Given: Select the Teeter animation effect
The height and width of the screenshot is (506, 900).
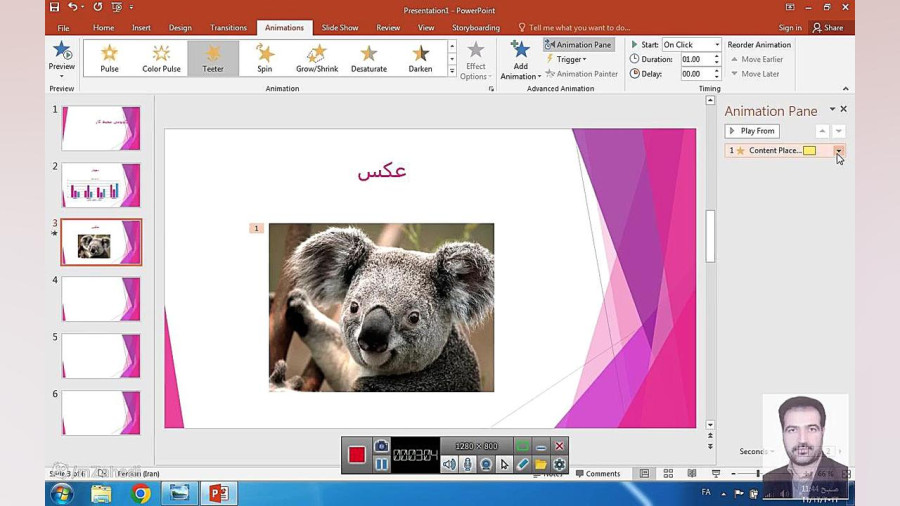Looking at the screenshot, I should 213,59.
